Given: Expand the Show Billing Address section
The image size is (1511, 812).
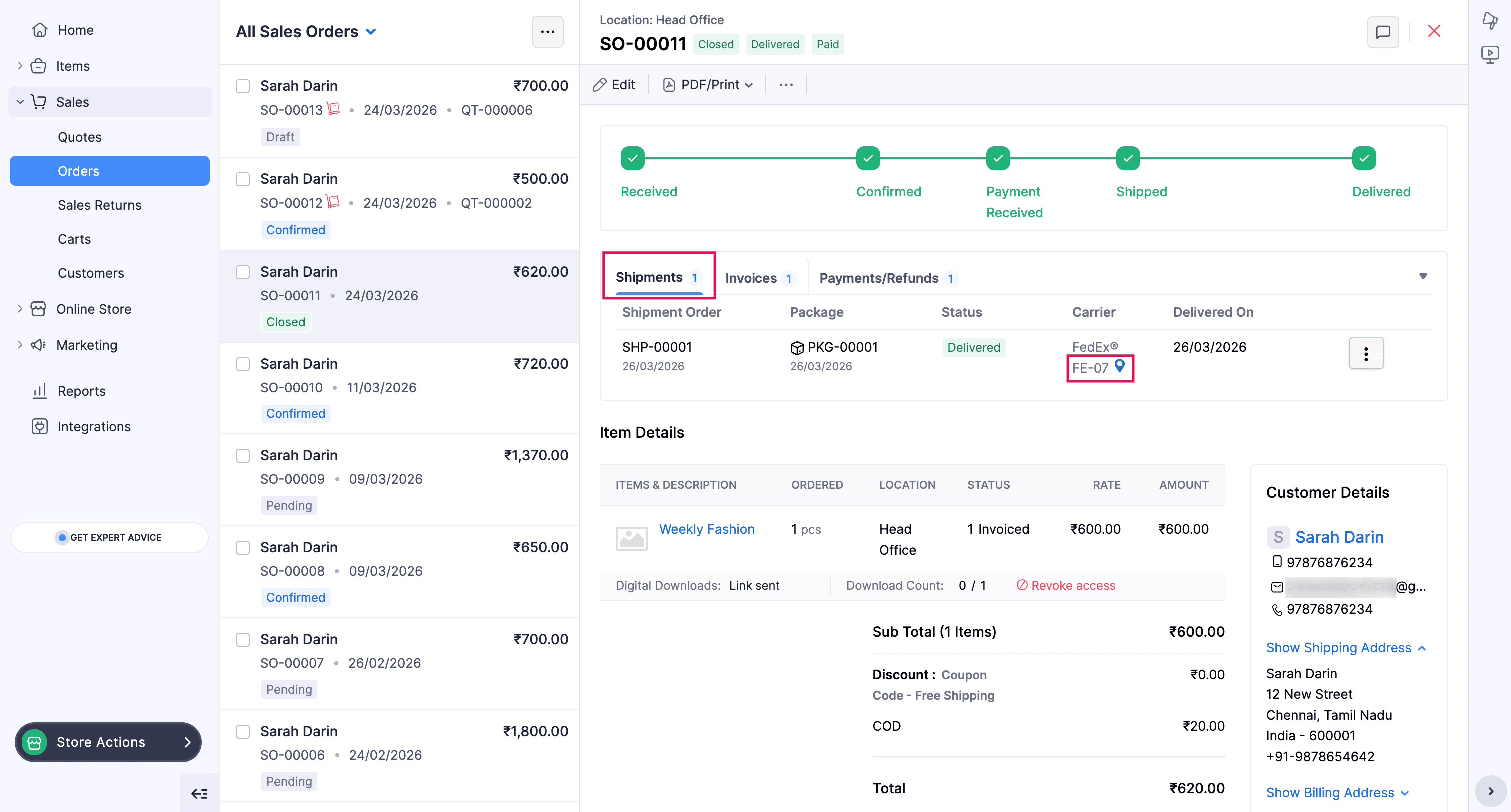Looking at the screenshot, I should [1337, 793].
